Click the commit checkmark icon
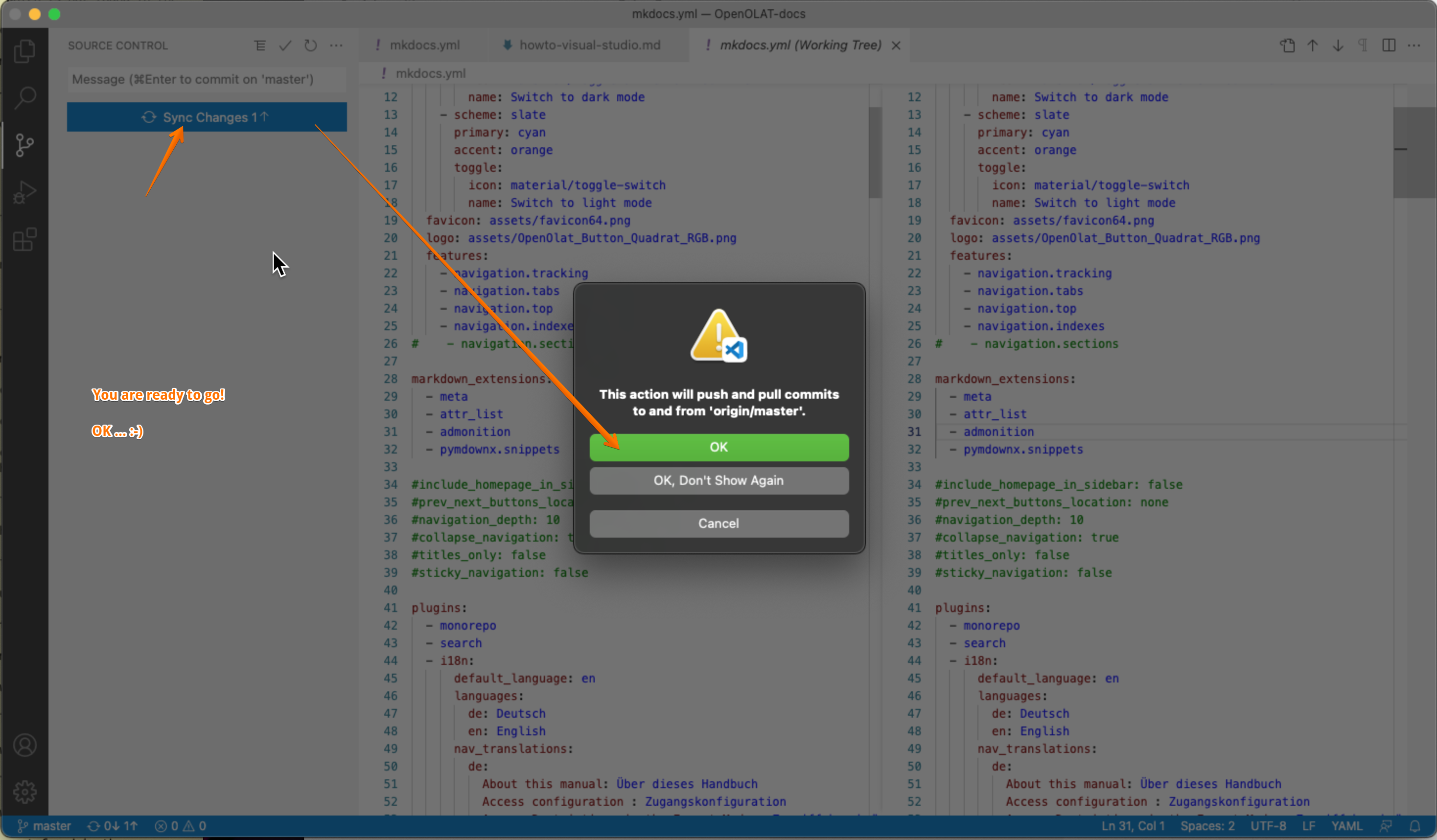 pyautogui.click(x=285, y=45)
